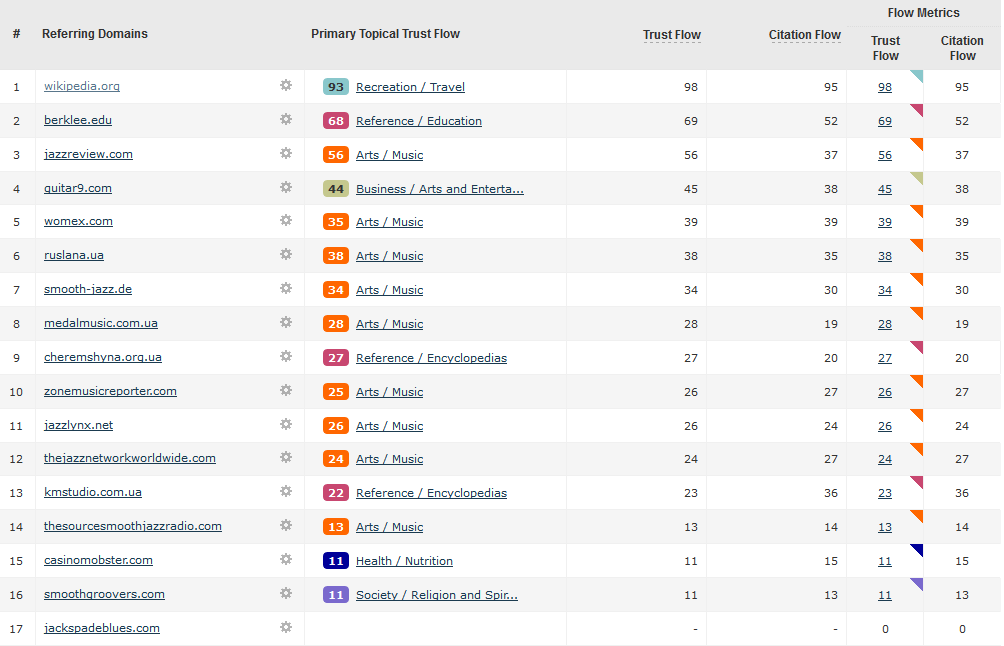Visit the jazzreview.com domain link

(x=88, y=154)
